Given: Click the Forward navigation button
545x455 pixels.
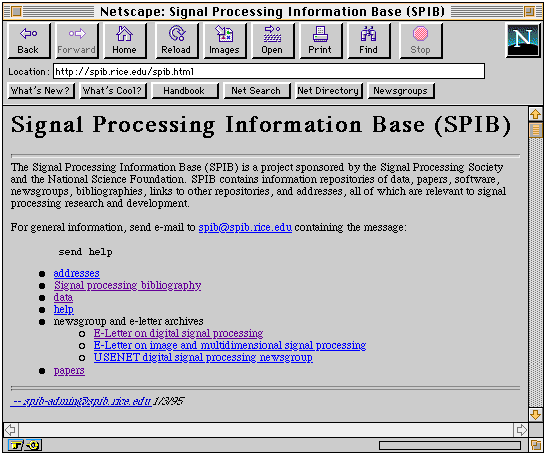Looking at the screenshot, I should (x=77, y=41).
